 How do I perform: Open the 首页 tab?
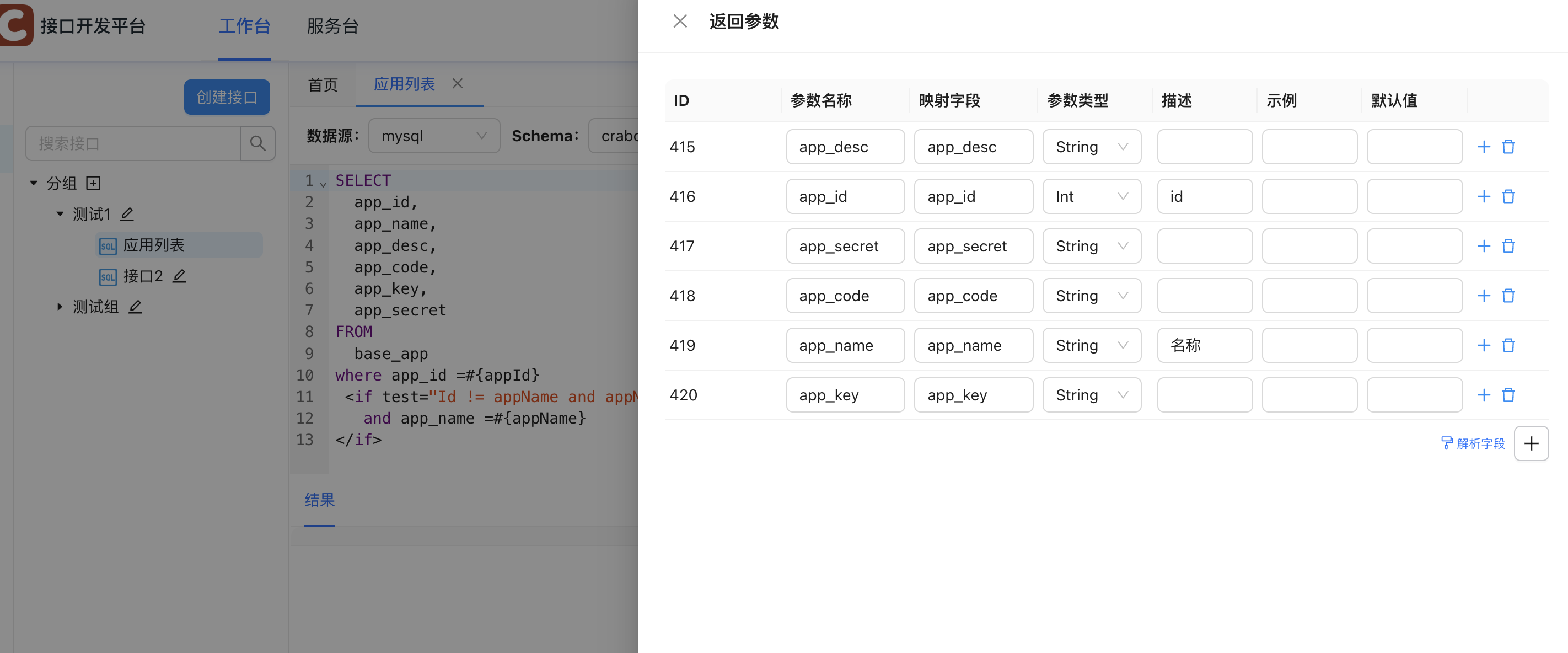(x=323, y=85)
